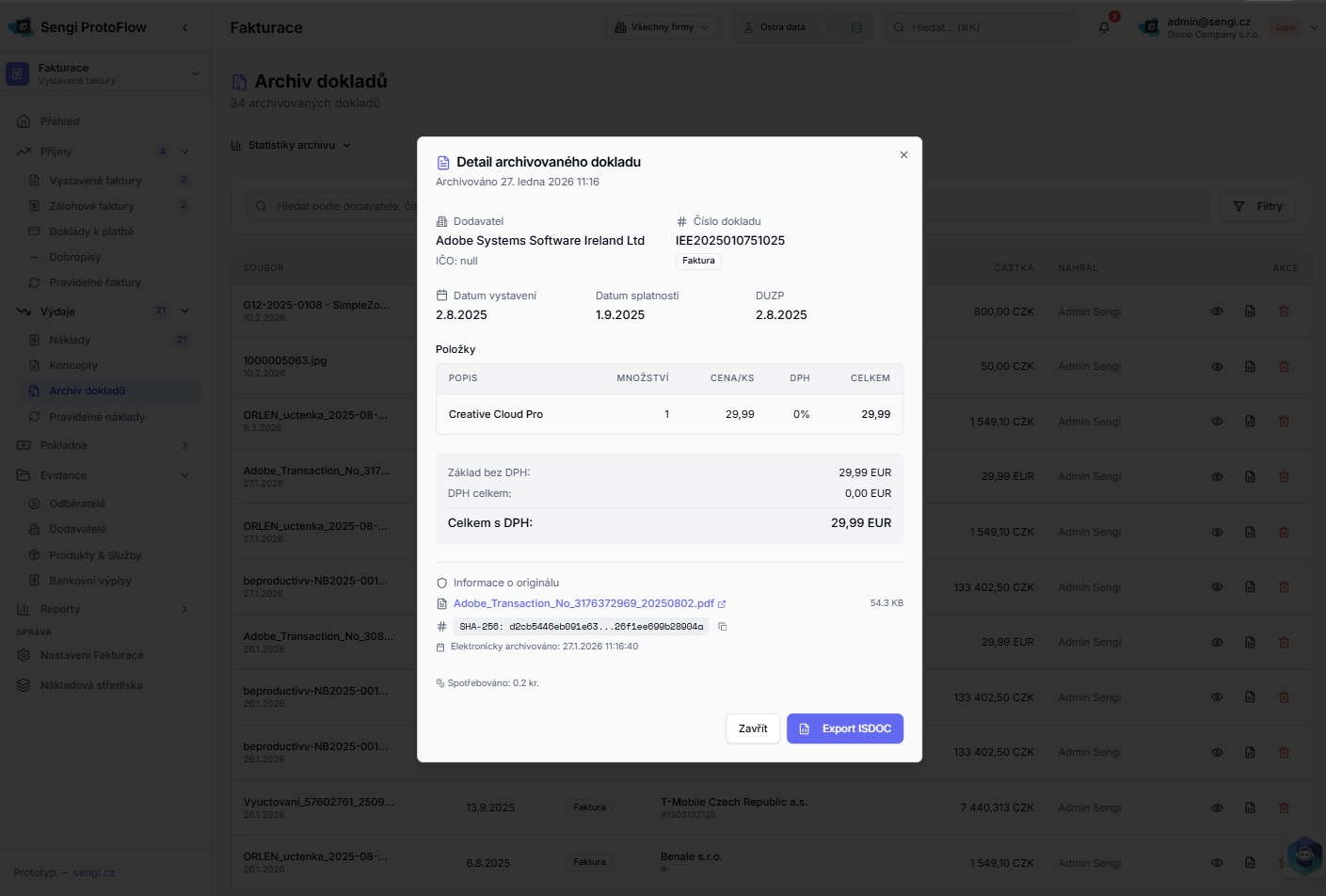1326x896 pixels.
Task: Show T-Mobile Czech Republic document preview
Action: coord(1217,808)
